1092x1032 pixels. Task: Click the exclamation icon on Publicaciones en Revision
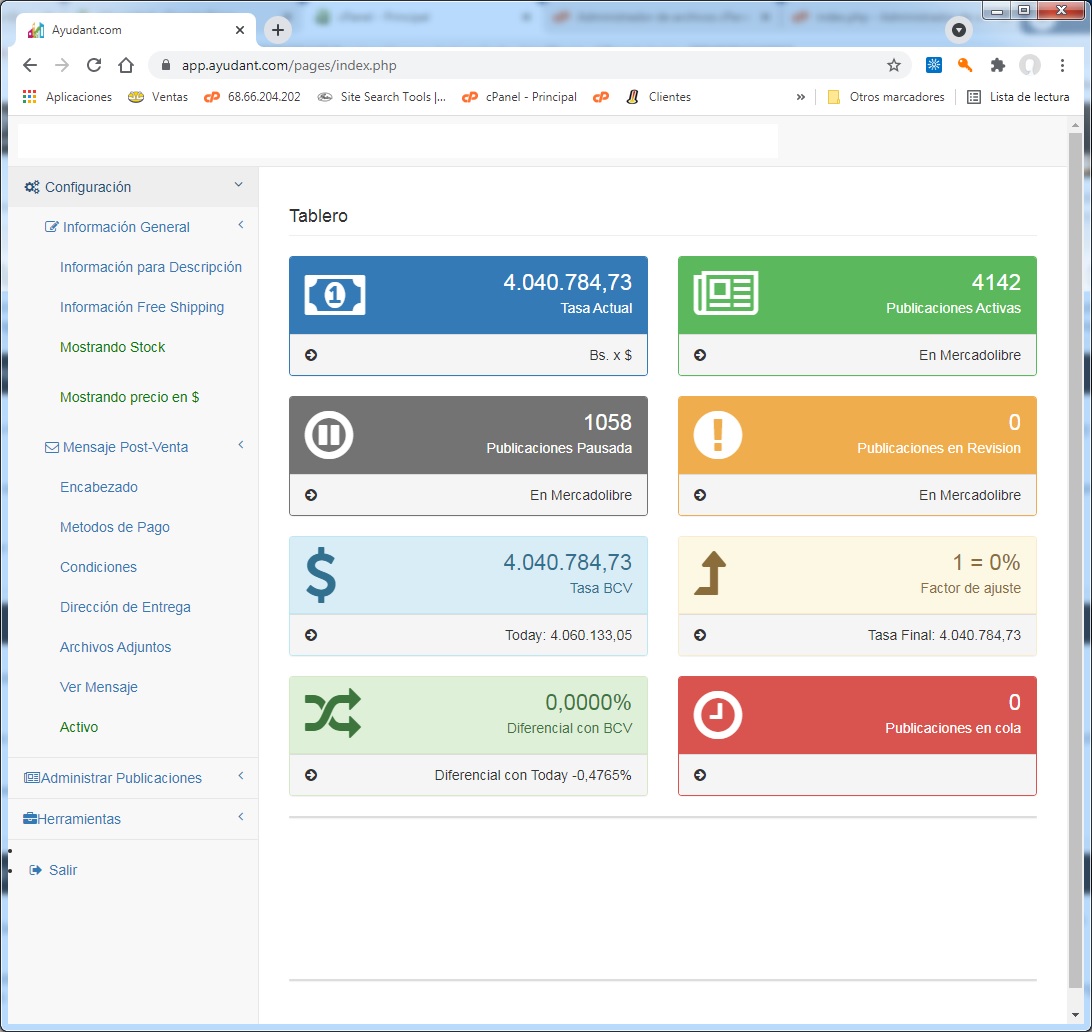(717, 435)
